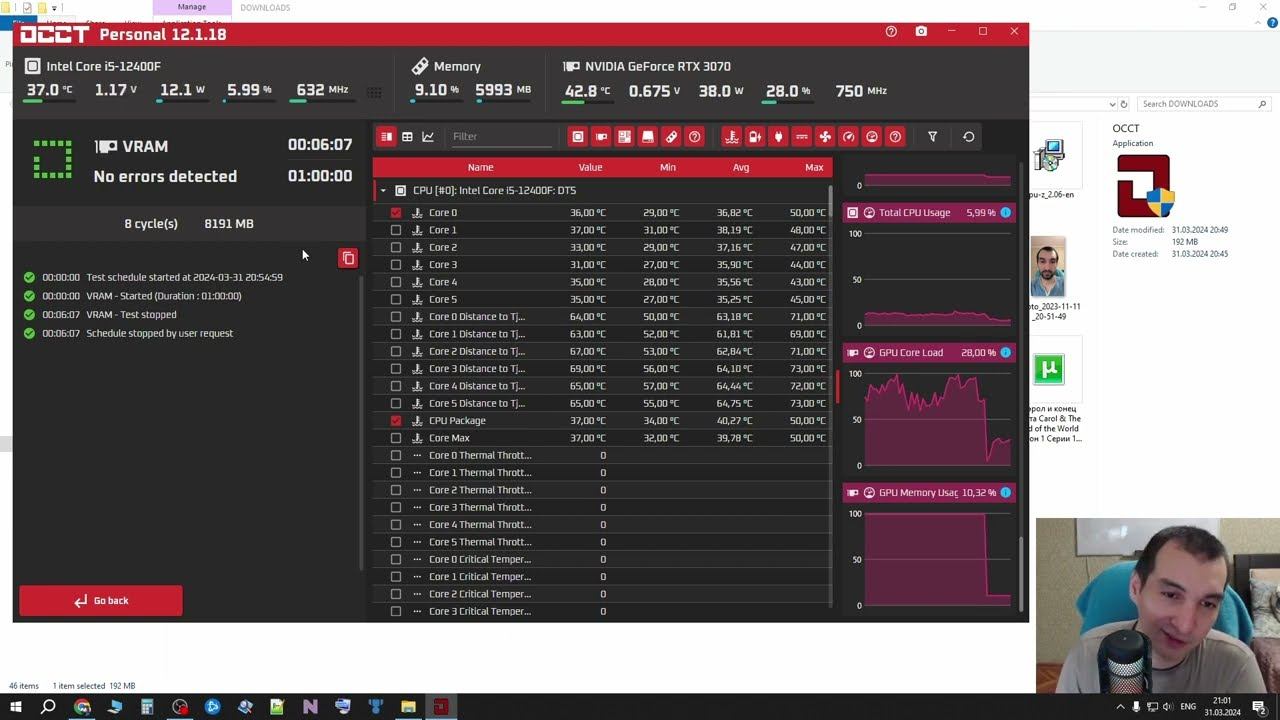1280x720 pixels.
Task: Click Value column header
Action: pyautogui.click(x=590, y=167)
